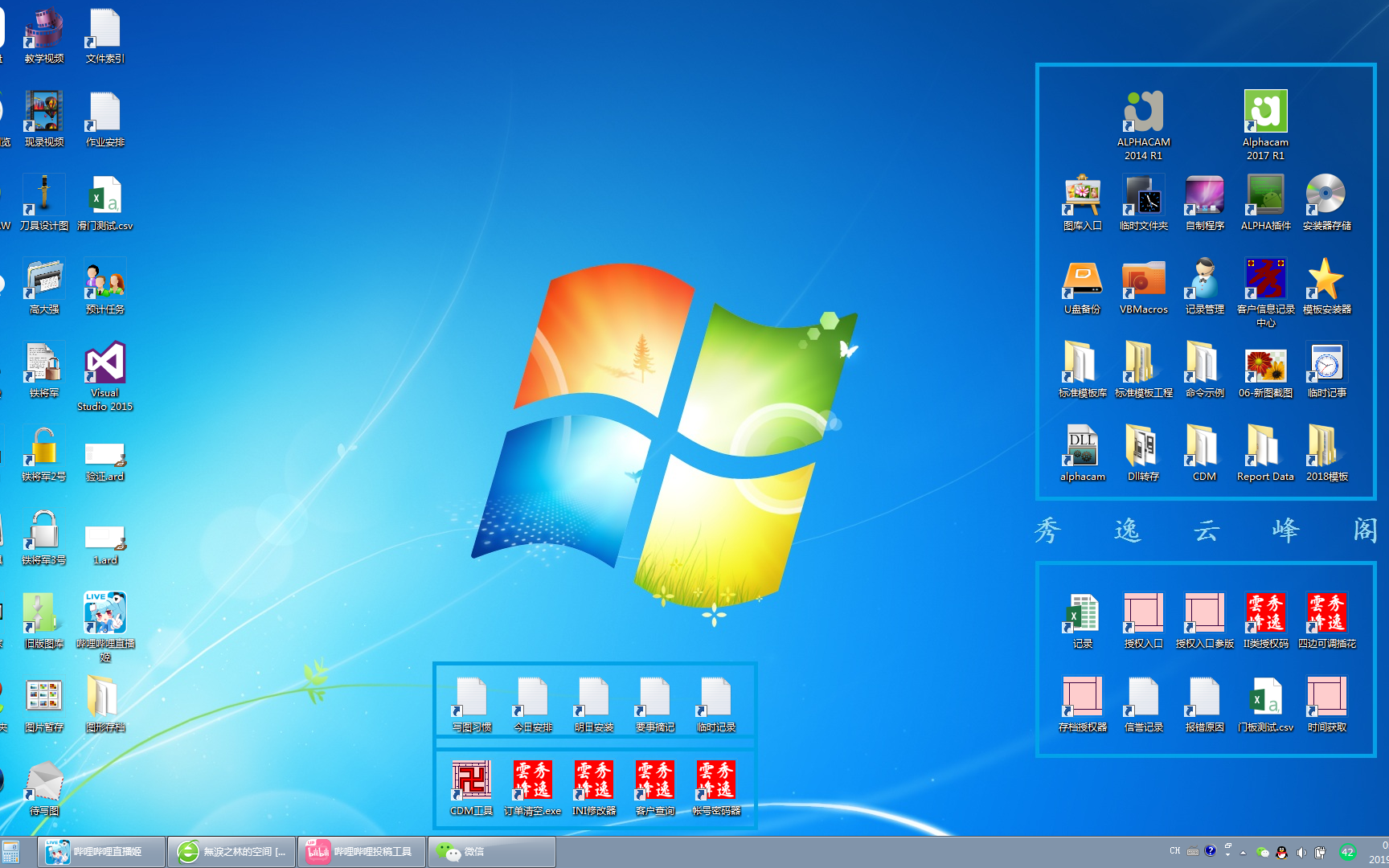
Task: Select the ALPHACAM 2014 R1 shortcut
Action: (1143, 125)
